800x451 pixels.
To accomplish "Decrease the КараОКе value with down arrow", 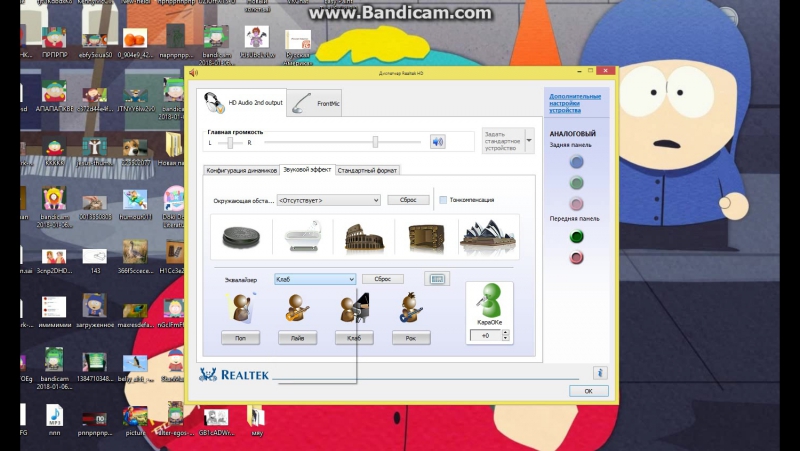I will [x=506, y=338].
